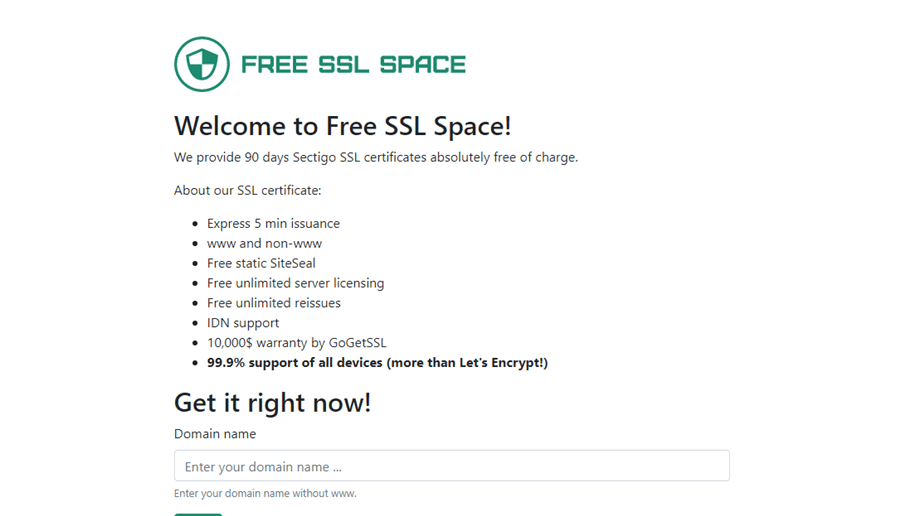Click the www and non-www list item
This screenshot has height=516, width=900.
click(264, 243)
